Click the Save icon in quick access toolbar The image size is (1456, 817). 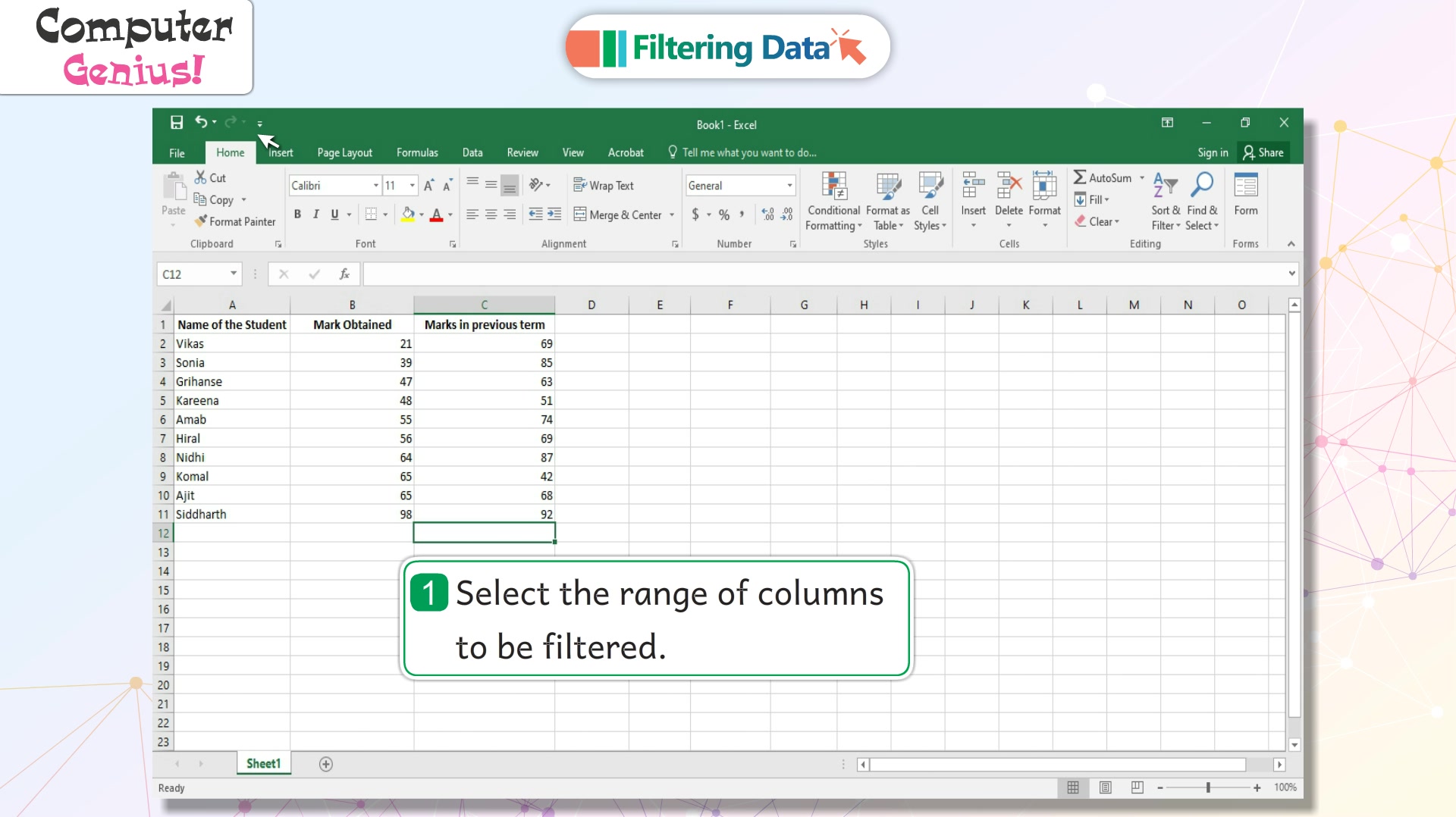[x=177, y=122]
